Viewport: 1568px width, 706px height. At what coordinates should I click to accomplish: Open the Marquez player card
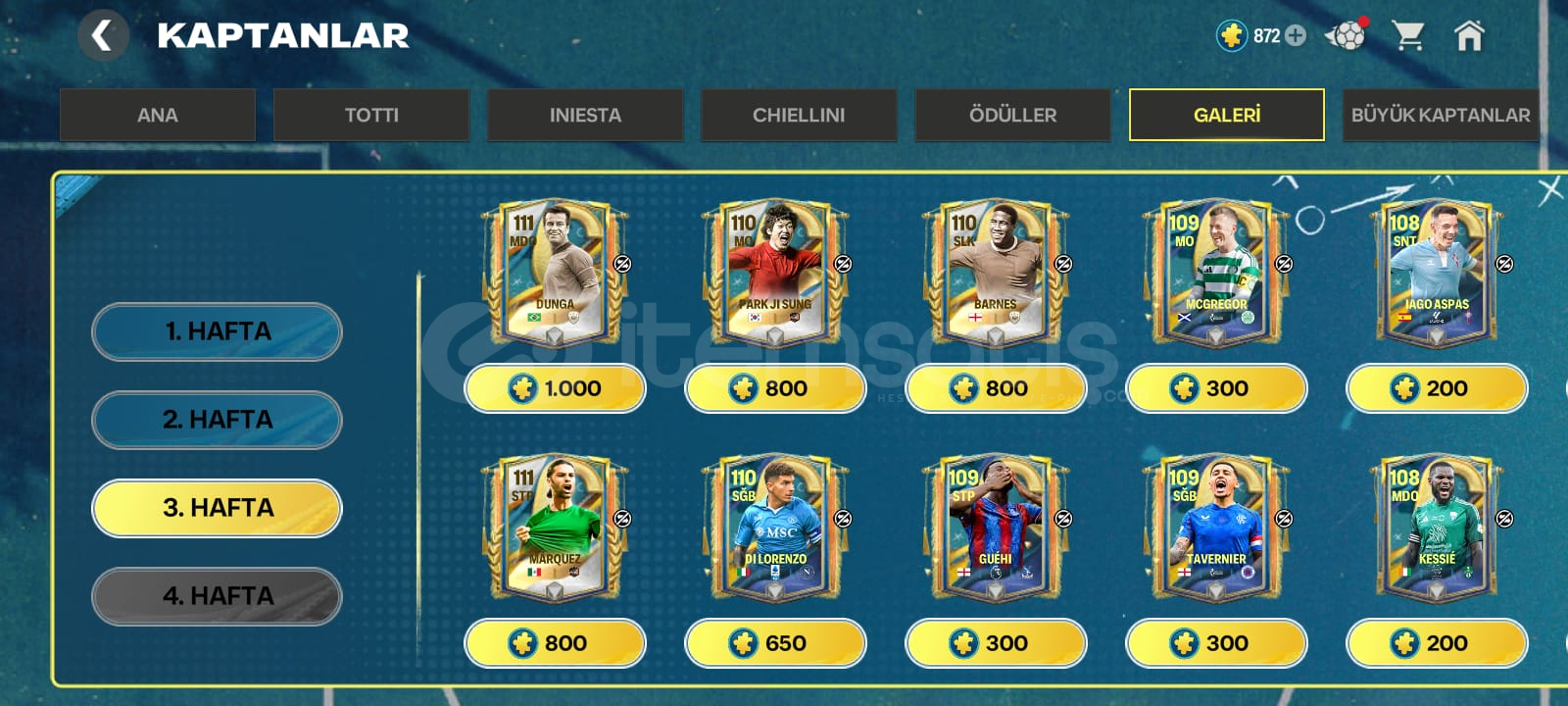(x=555, y=529)
